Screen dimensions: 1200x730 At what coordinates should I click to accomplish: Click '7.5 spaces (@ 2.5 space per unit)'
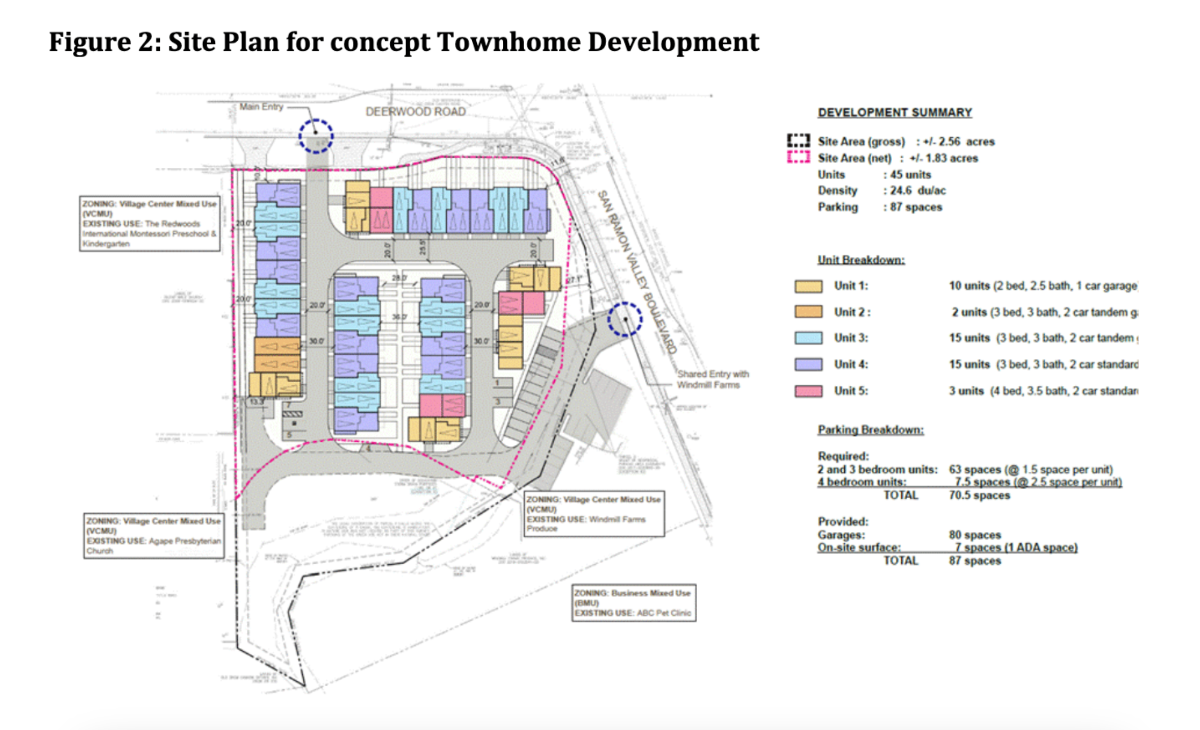click(x=1038, y=482)
